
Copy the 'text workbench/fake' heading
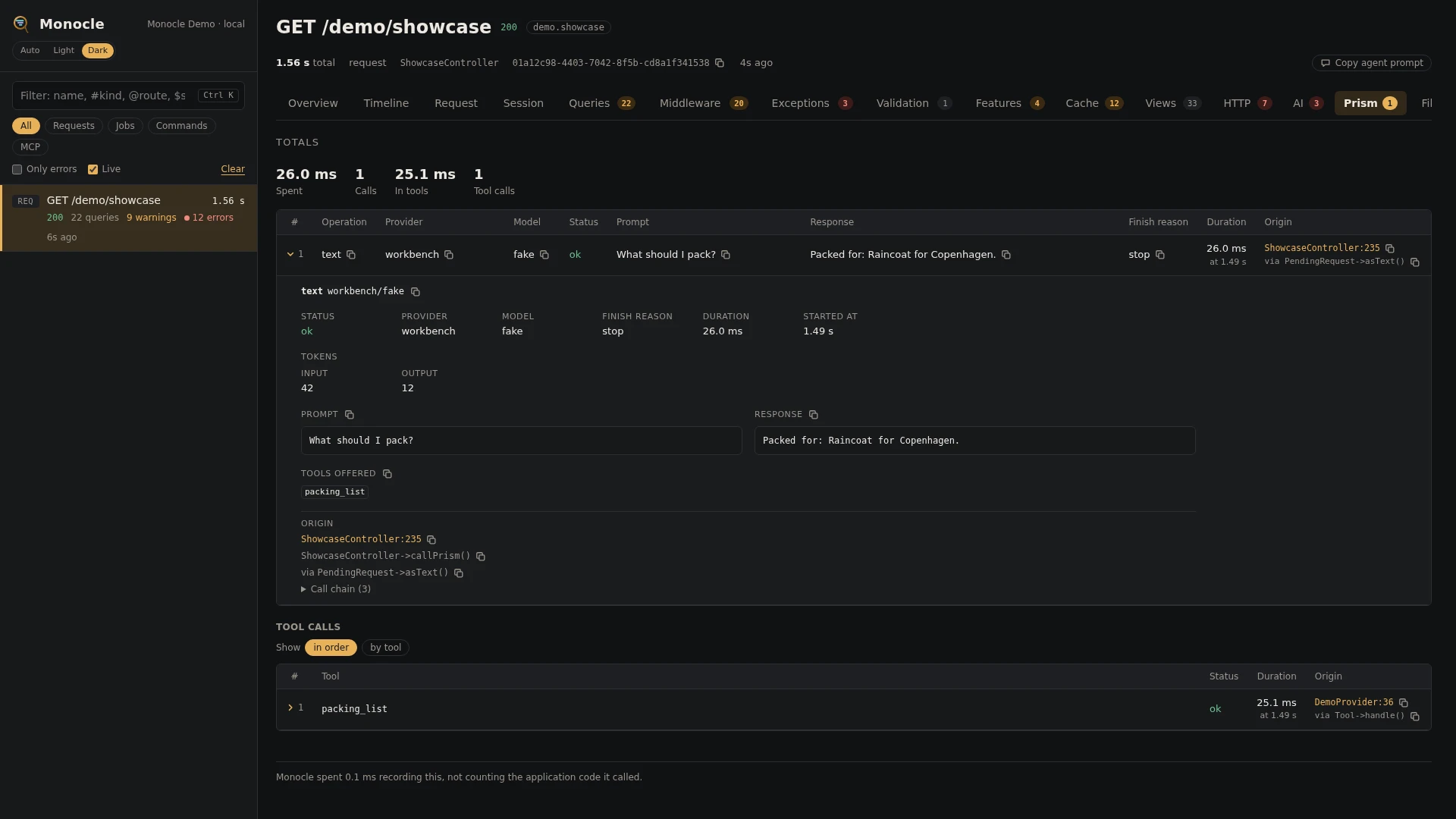(x=416, y=292)
